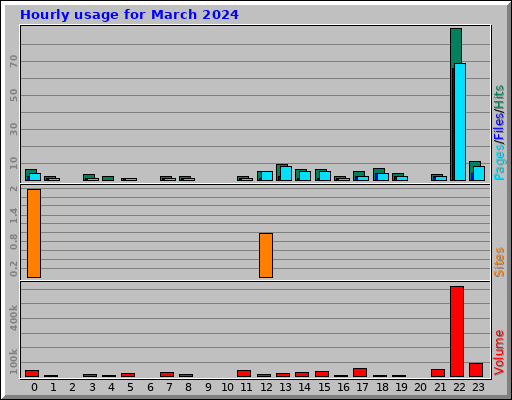Click the red Volume bar at hour 11
This screenshot has width=512, height=400.
click(244, 373)
